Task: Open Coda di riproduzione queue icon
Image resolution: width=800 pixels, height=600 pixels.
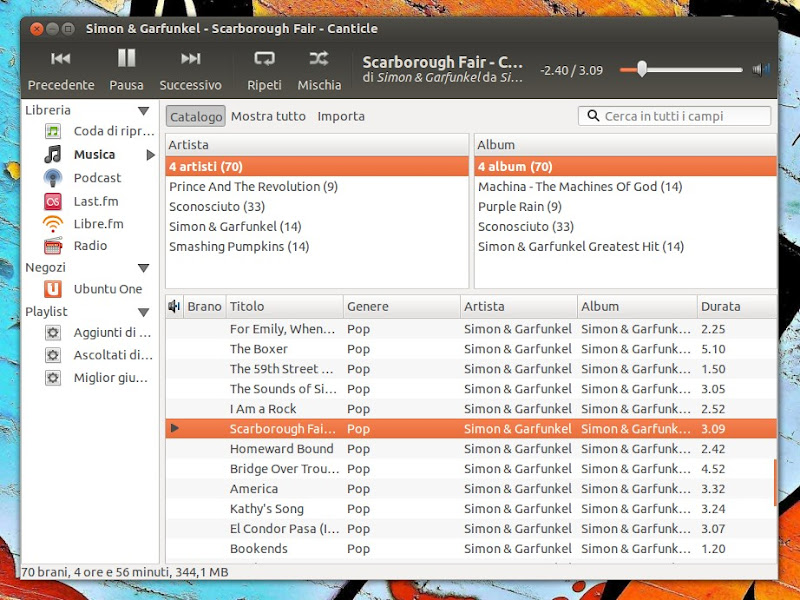Action: coord(53,131)
